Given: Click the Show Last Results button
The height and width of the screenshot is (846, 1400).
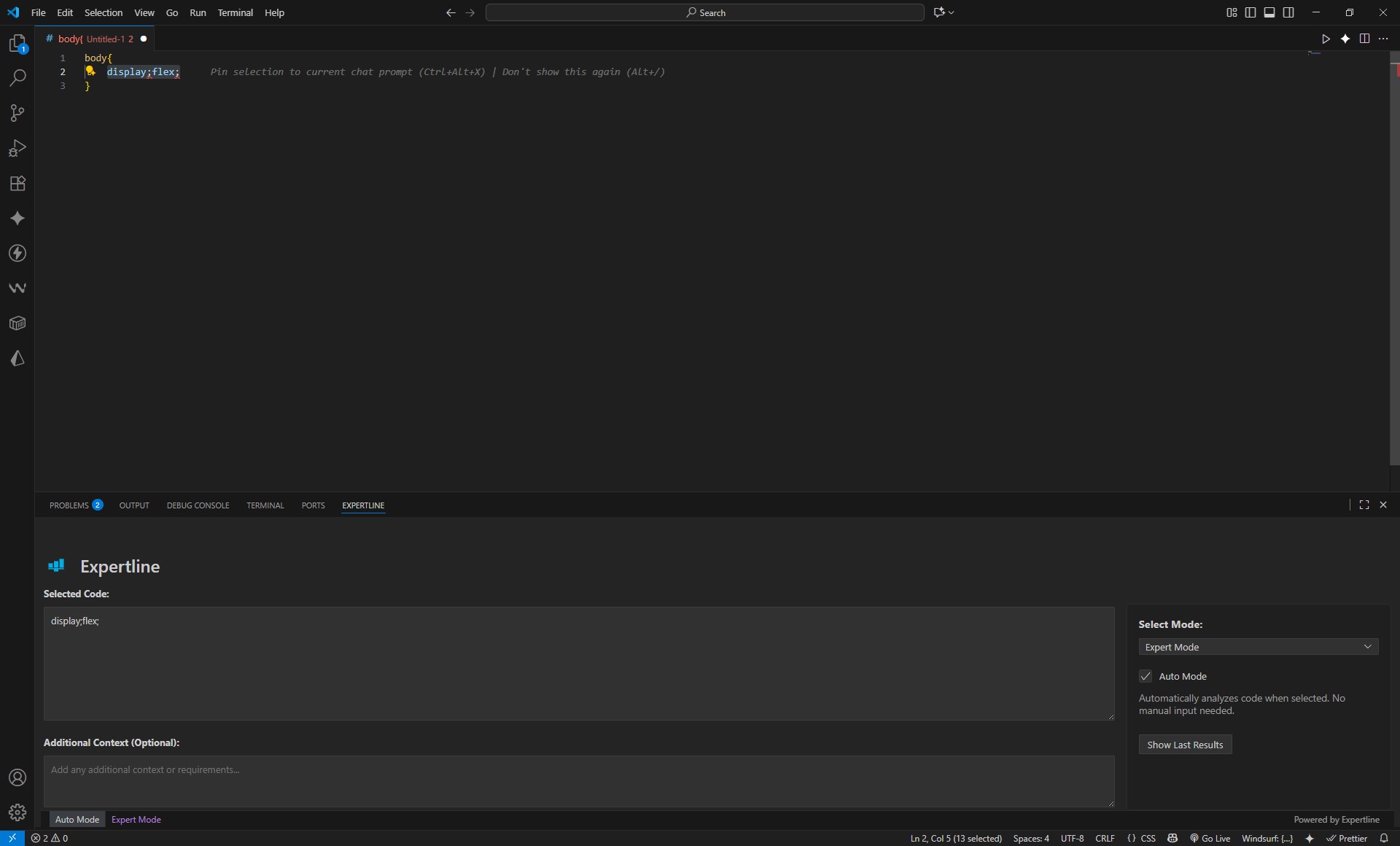Looking at the screenshot, I should pyautogui.click(x=1185, y=745).
